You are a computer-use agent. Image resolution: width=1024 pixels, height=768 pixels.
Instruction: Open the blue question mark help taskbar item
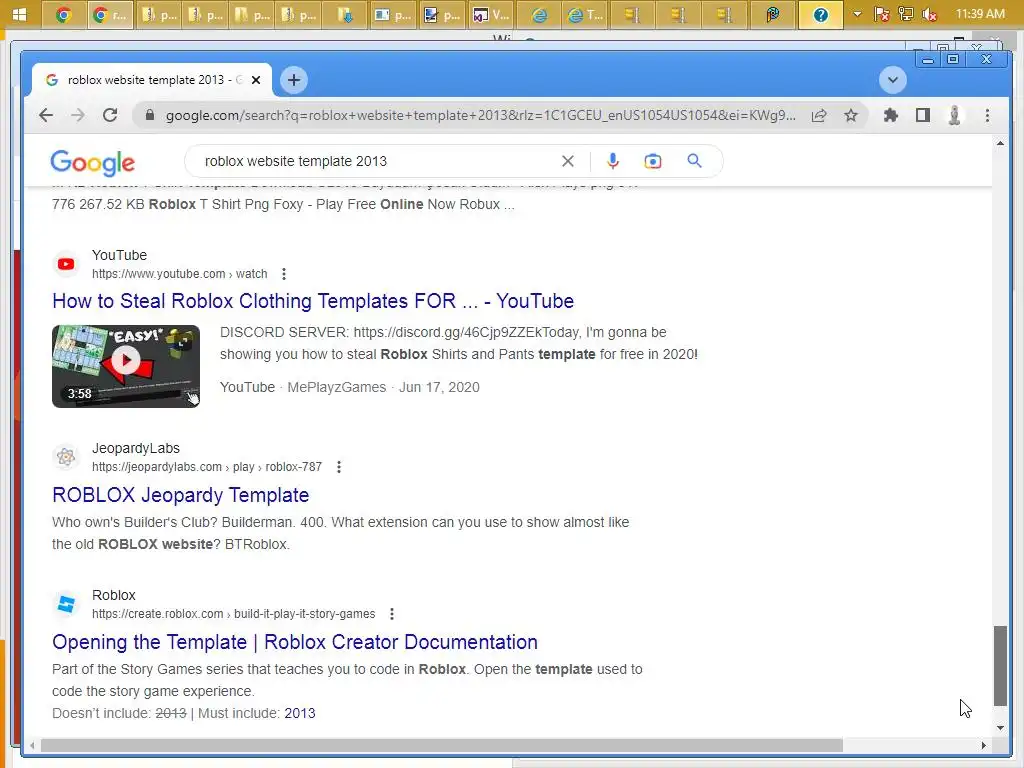[x=820, y=14]
